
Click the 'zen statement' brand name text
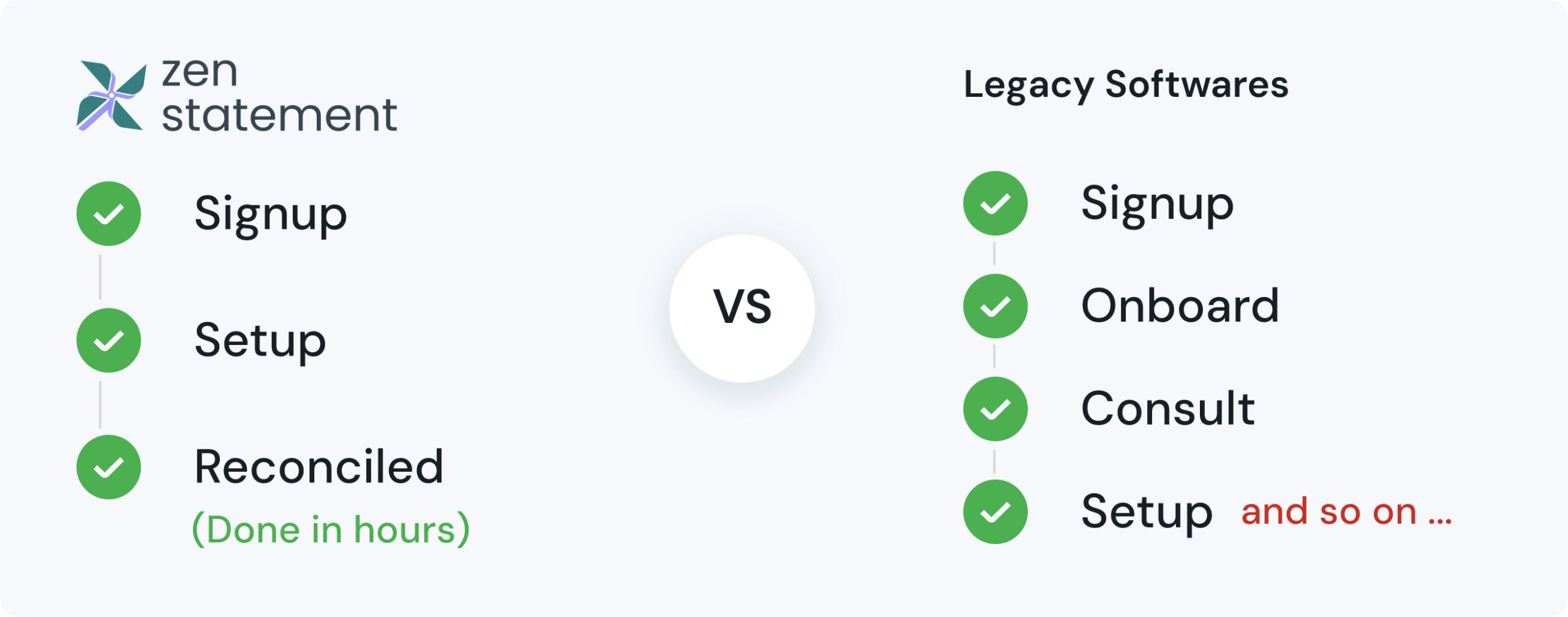[279, 96]
